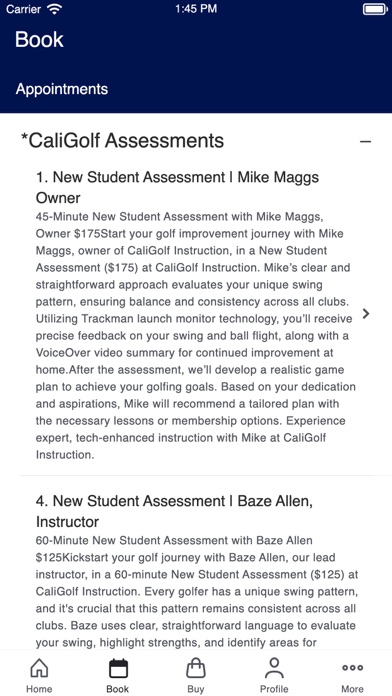
Task: Tap the Home house icon
Action: tap(39, 668)
